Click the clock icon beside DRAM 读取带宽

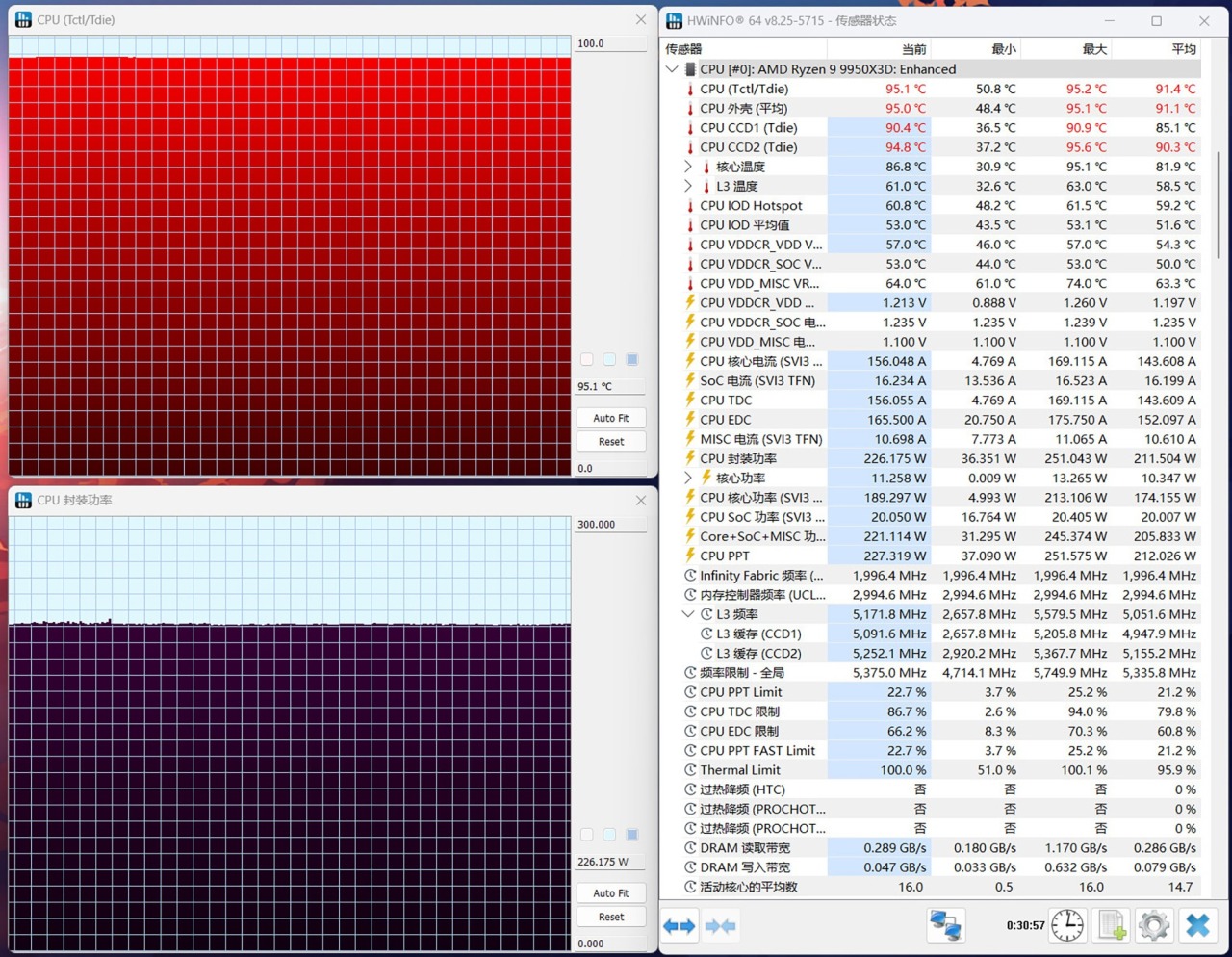pyautogui.click(x=689, y=848)
